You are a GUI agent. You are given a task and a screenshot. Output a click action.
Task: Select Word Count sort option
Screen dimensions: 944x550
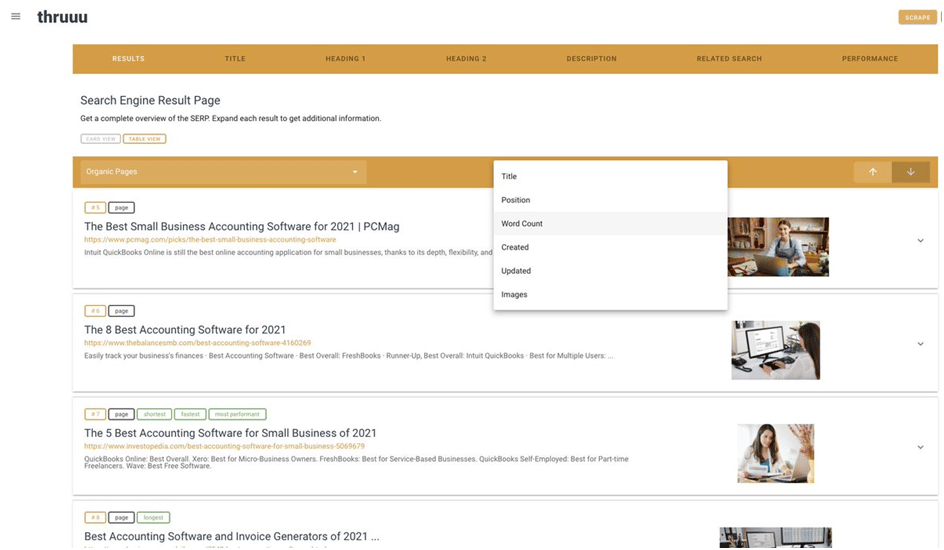click(x=522, y=224)
